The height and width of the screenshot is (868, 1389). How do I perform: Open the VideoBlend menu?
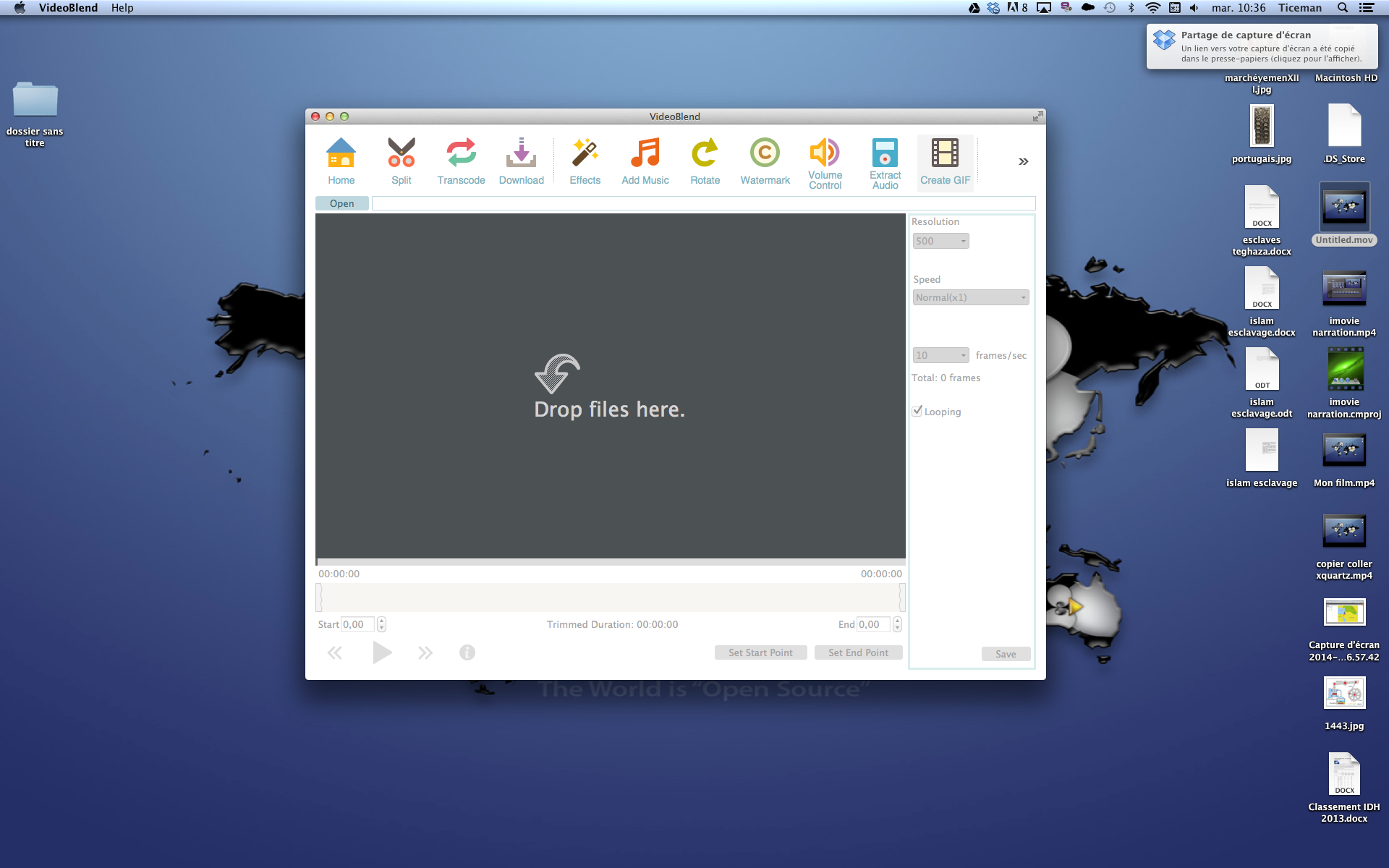68,7
